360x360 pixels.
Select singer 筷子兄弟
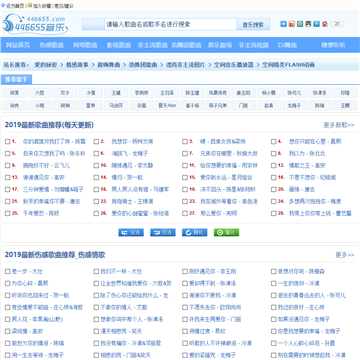pyautogui.click(x=218, y=106)
